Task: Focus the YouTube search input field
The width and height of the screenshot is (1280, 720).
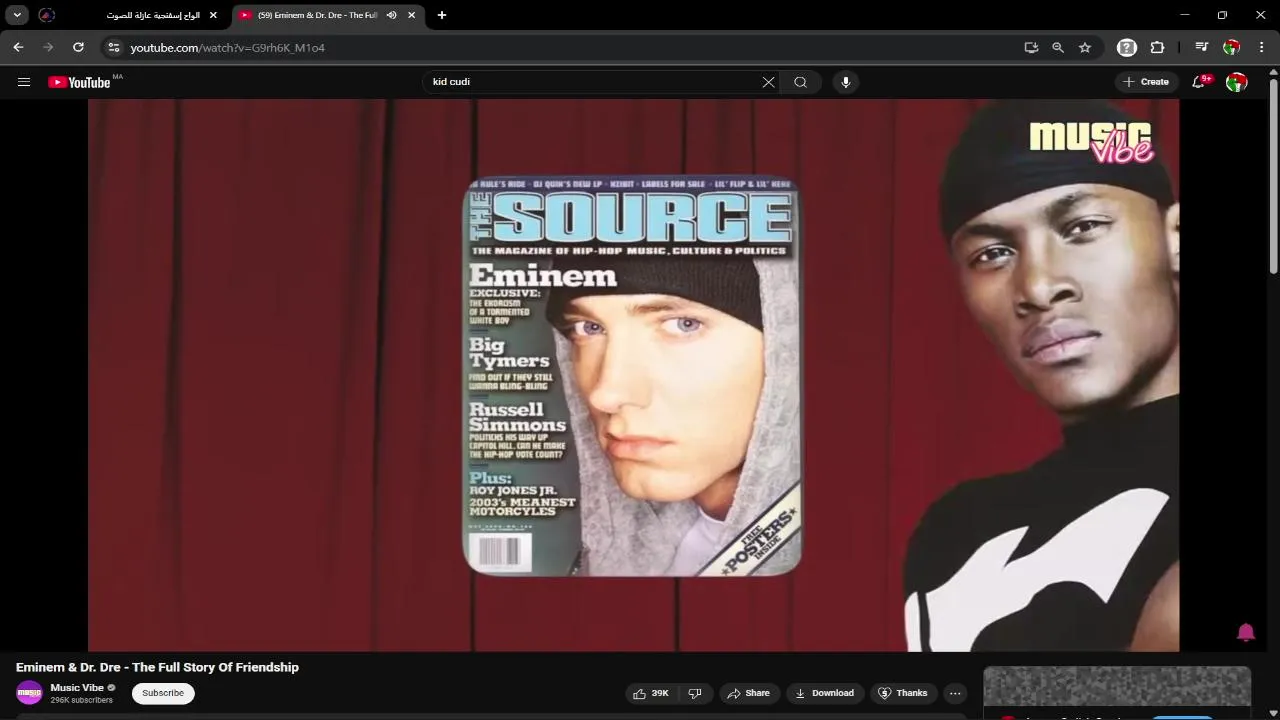Action: [x=594, y=82]
